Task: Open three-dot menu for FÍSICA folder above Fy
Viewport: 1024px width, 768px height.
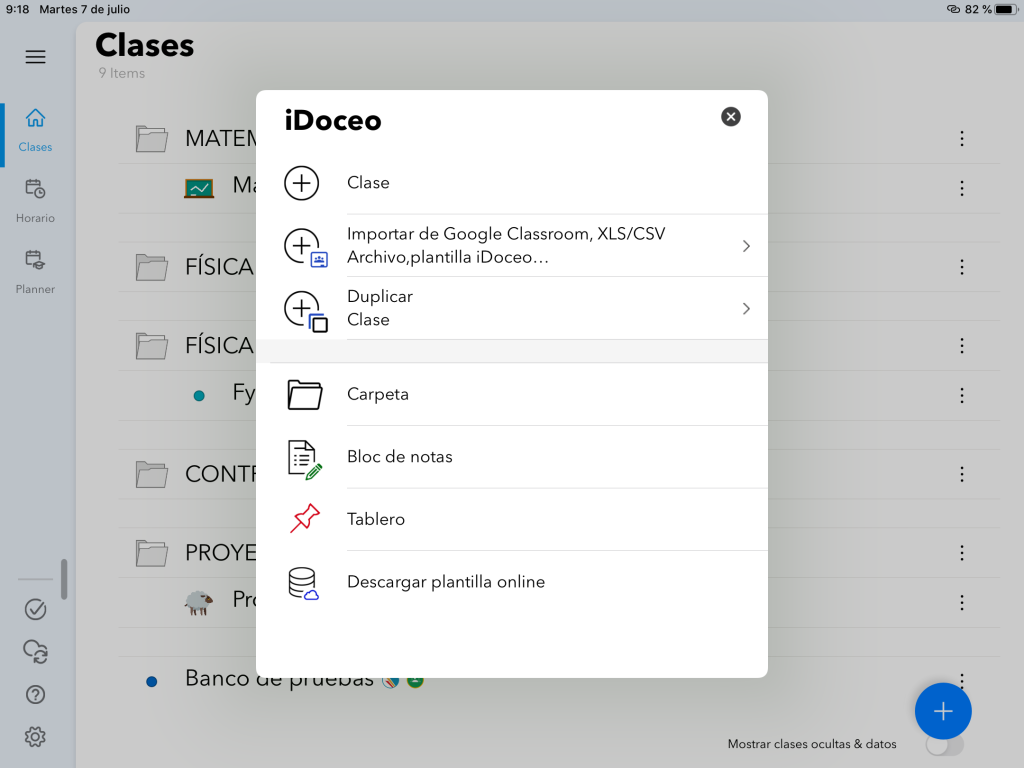Action: [962, 345]
